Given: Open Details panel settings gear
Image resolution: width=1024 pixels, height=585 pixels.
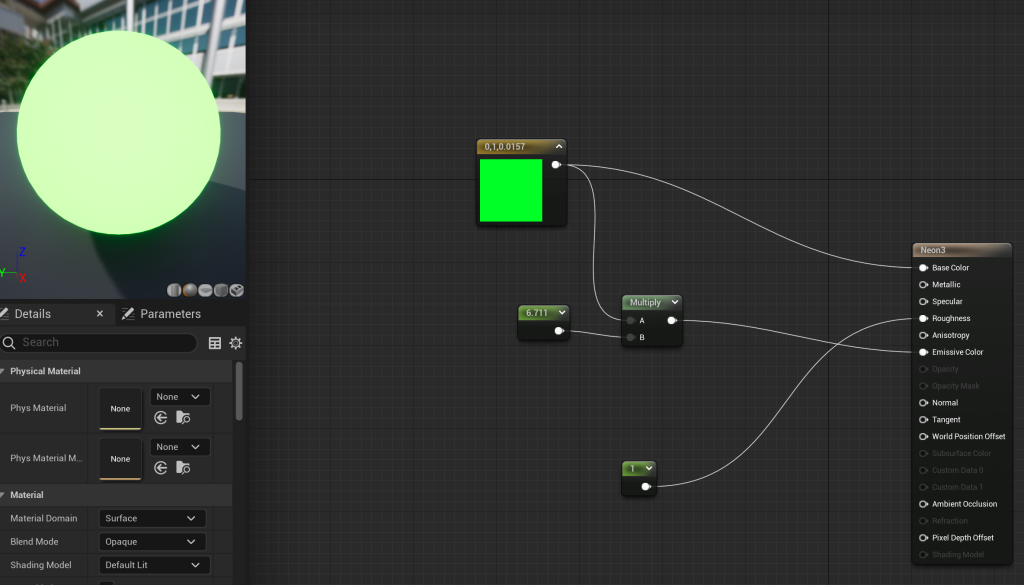Looking at the screenshot, I should [x=236, y=343].
